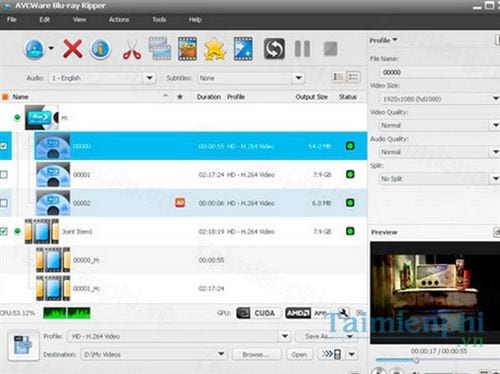Check the 00002 title checkbox
Image resolution: width=500 pixels, height=374 pixels.
4,203
